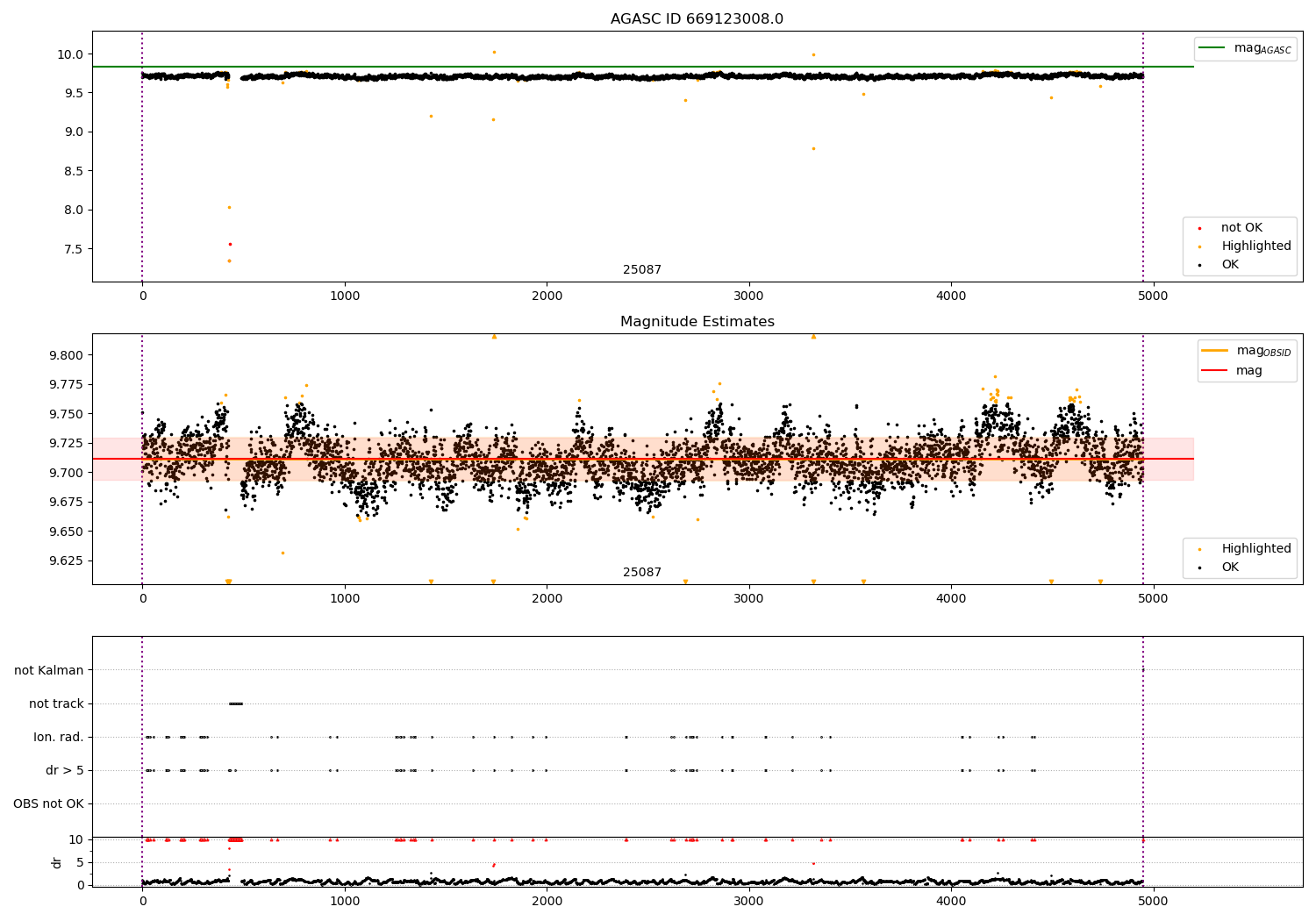Click the green mag AGASC legend line
The width and height of the screenshot is (1316, 921).
coord(1212,48)
